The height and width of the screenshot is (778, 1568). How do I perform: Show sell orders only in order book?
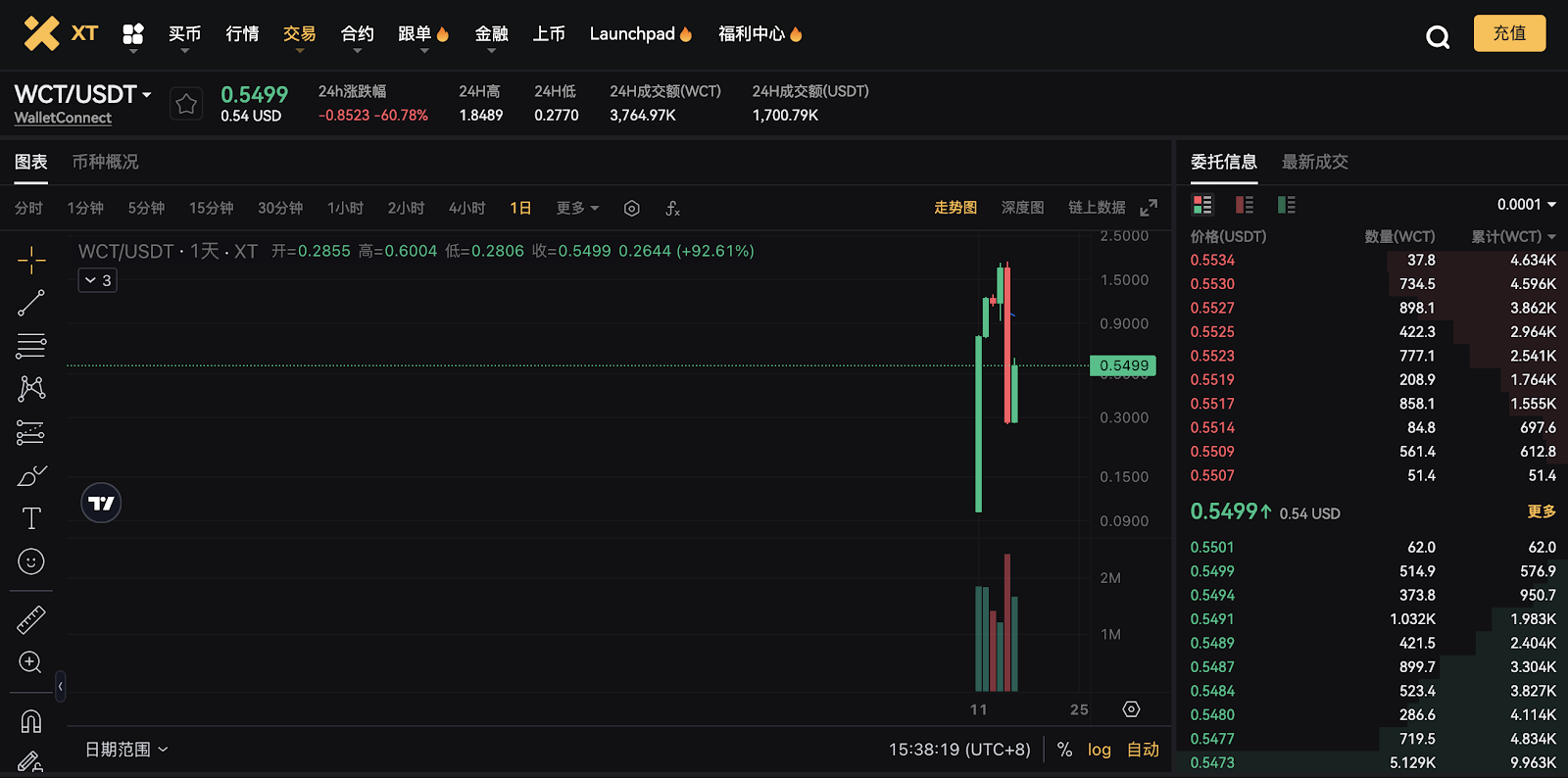tap(1245, 205)
